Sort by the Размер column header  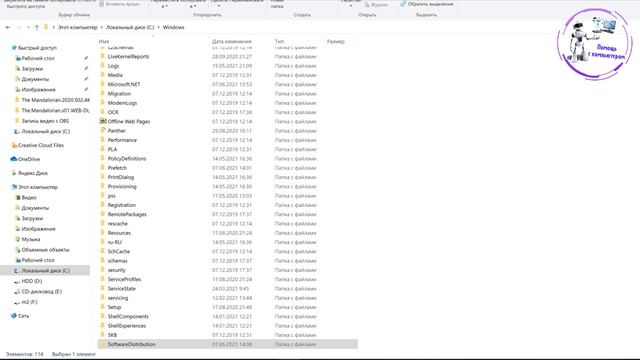tap(336, 41)
